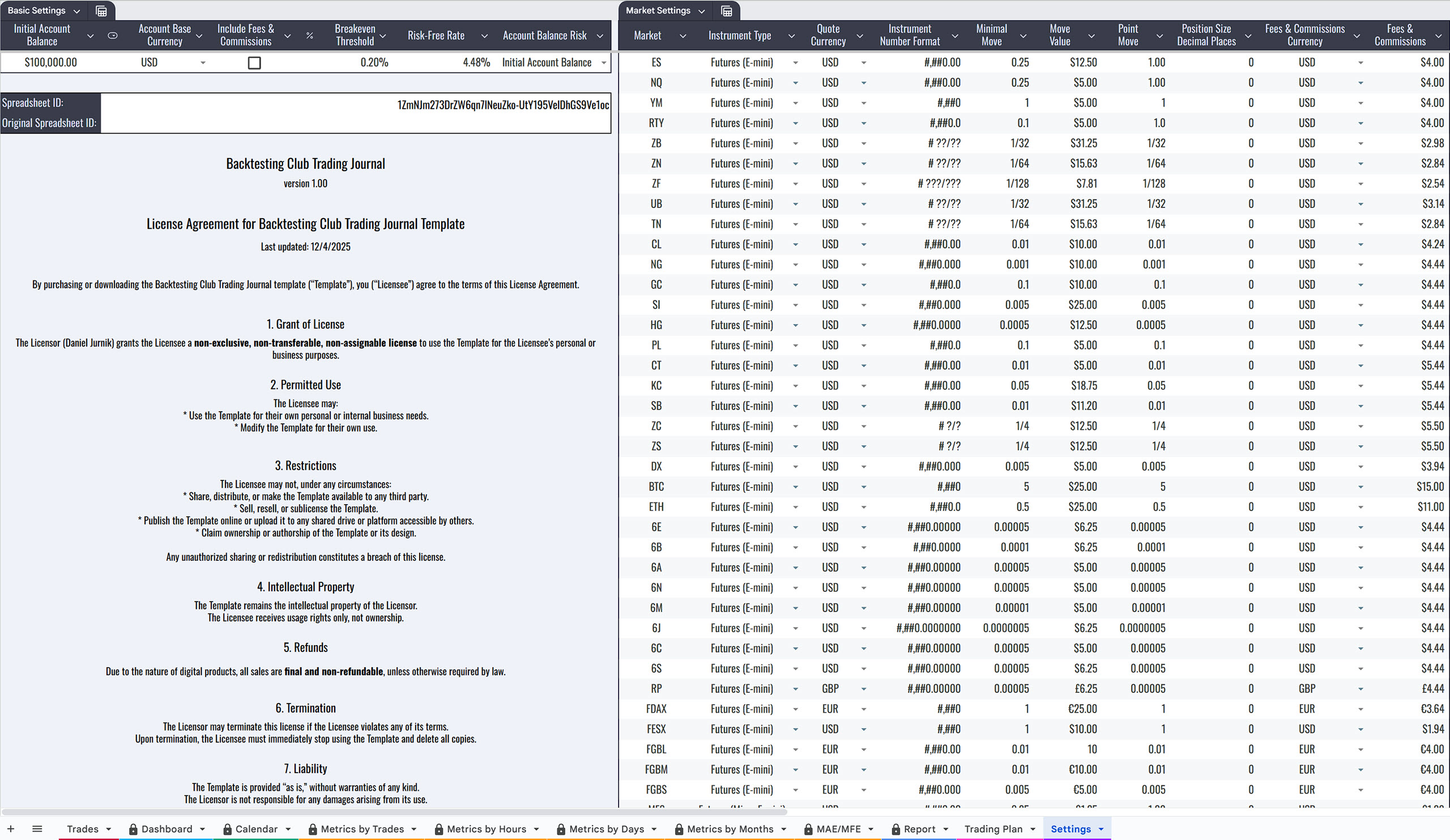The height and width of the screenshot is (840, 1450).
Task: Open the Quote Currency dropdown for RP row
Action: [863, 689]
